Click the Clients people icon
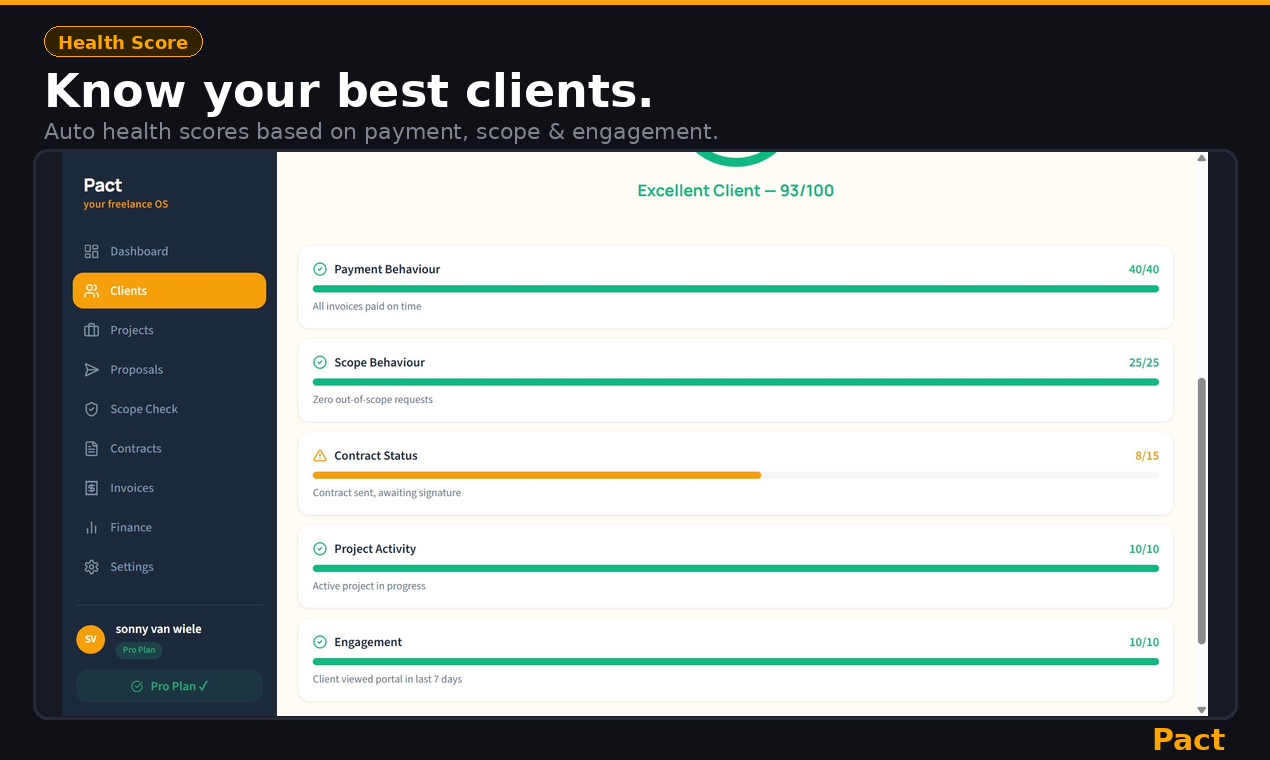Viewport: 1270px width, 760px height. click(x=91, y=291)
